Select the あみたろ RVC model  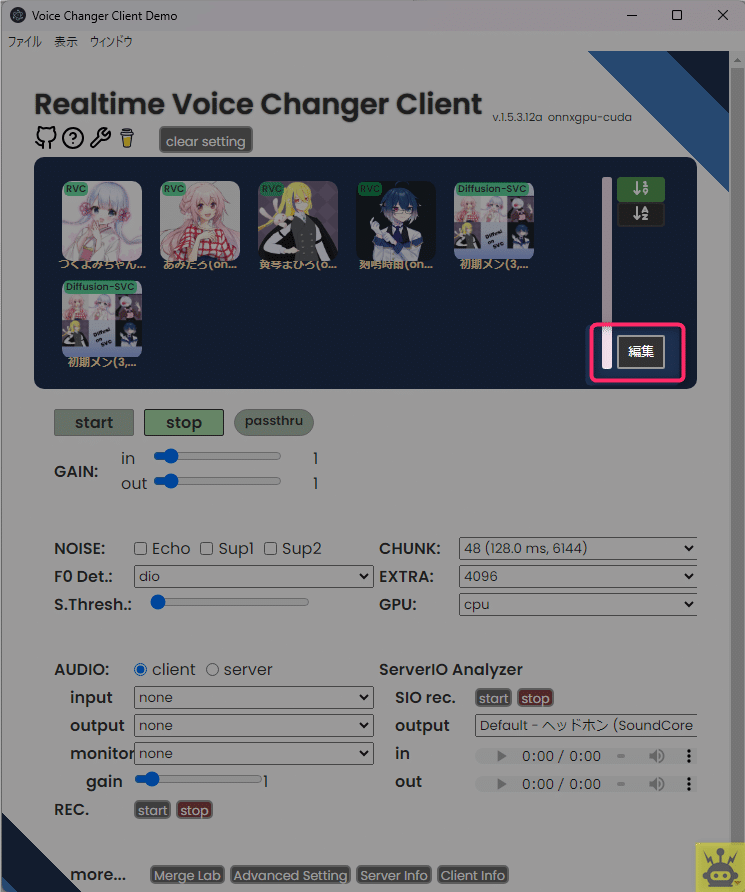200,221
